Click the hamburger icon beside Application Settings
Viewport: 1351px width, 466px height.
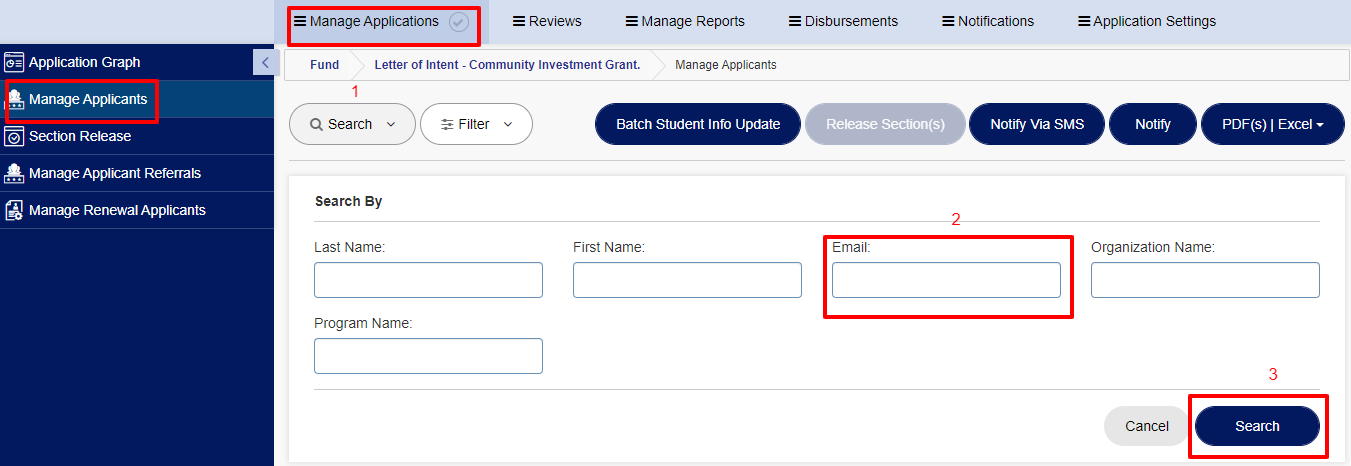tap(1084, 21)
